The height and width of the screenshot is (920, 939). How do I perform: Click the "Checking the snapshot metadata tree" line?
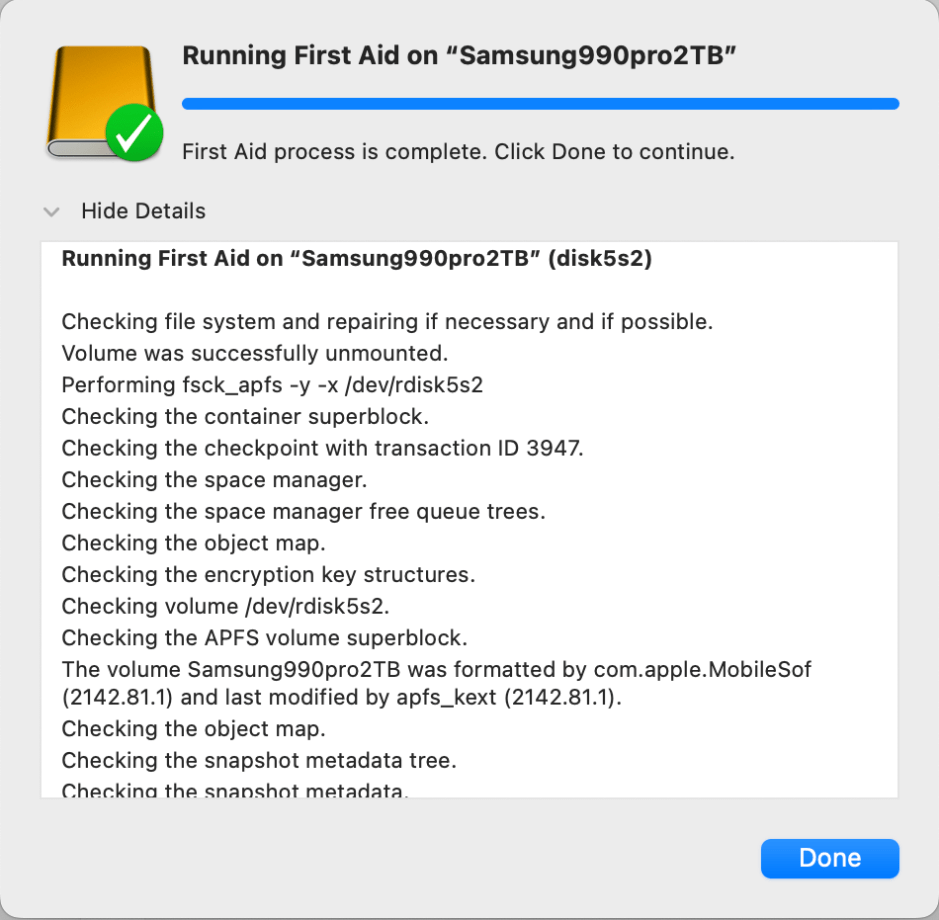click(x=259, y=761)
